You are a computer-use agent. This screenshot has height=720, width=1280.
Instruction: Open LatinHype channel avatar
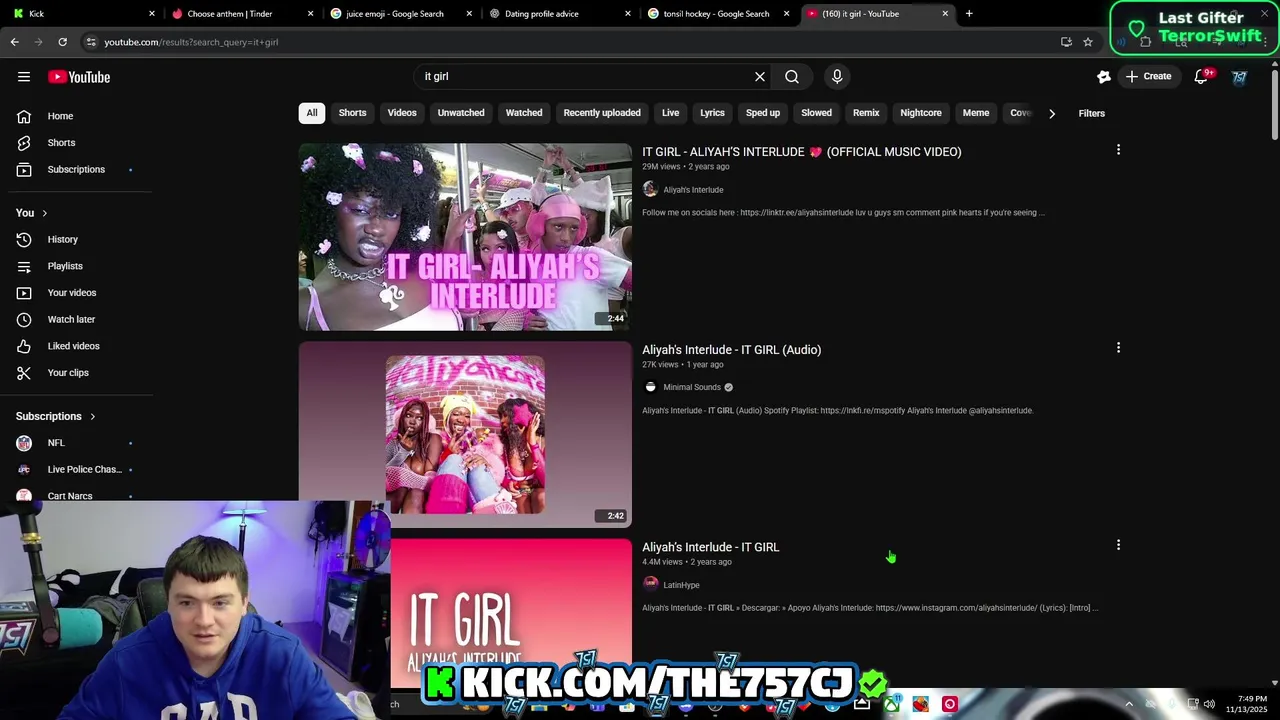(x=650, y=584)
